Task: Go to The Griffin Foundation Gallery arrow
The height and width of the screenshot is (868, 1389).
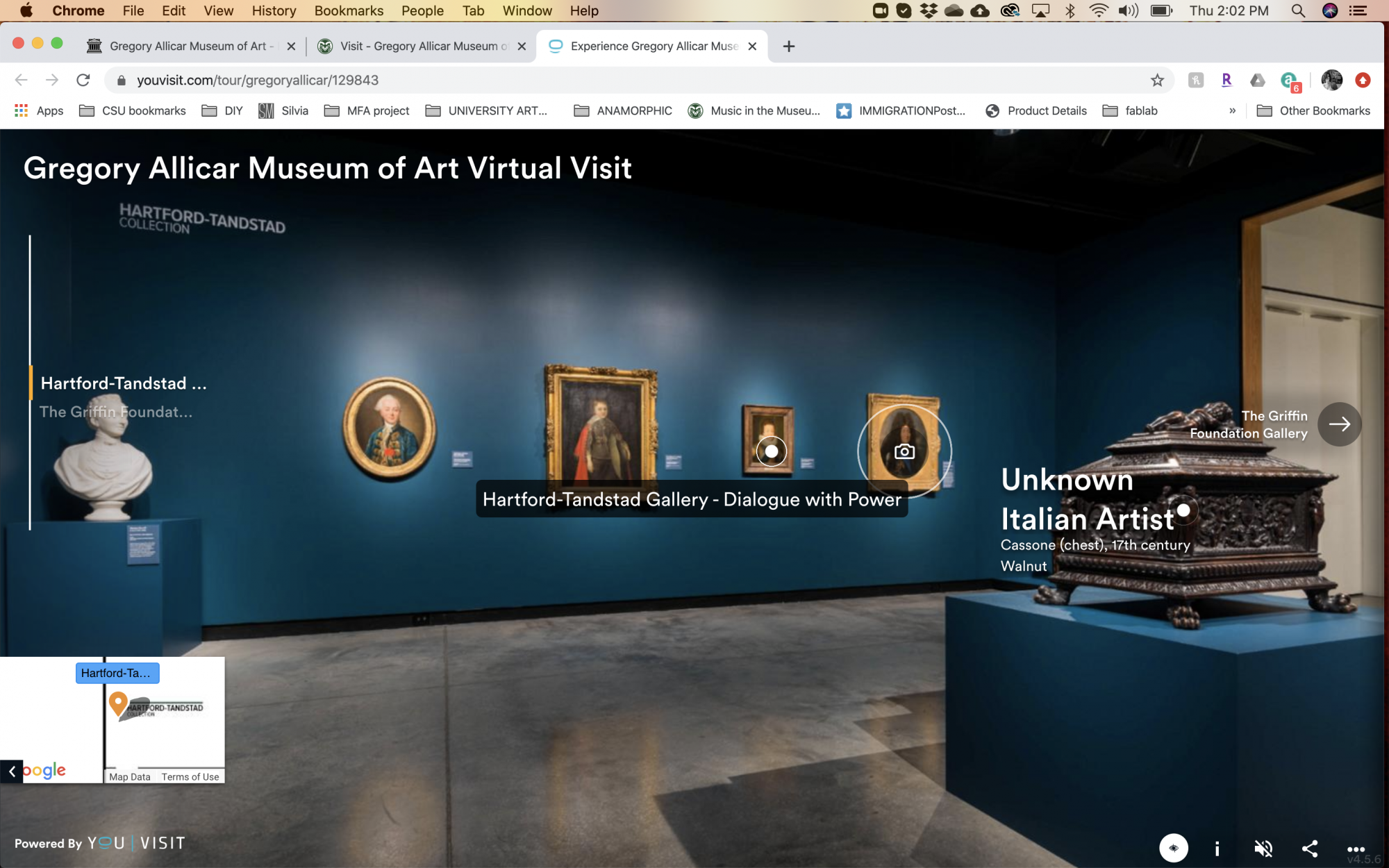Action: point(1340,424)
